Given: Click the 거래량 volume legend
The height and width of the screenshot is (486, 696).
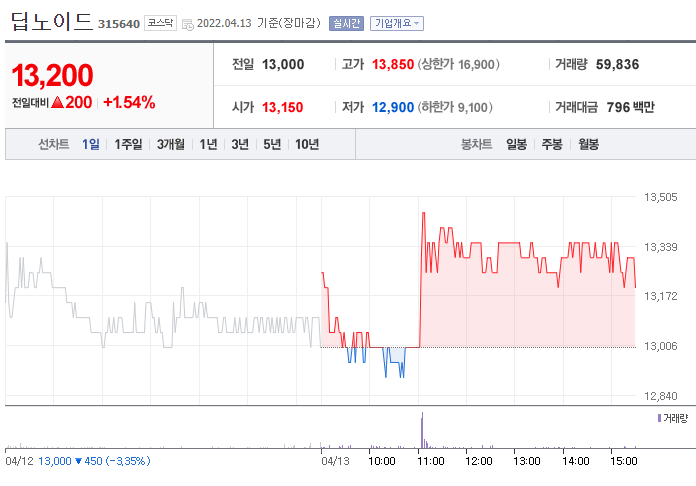Looking at the screenshot, I should coord(672,418).
